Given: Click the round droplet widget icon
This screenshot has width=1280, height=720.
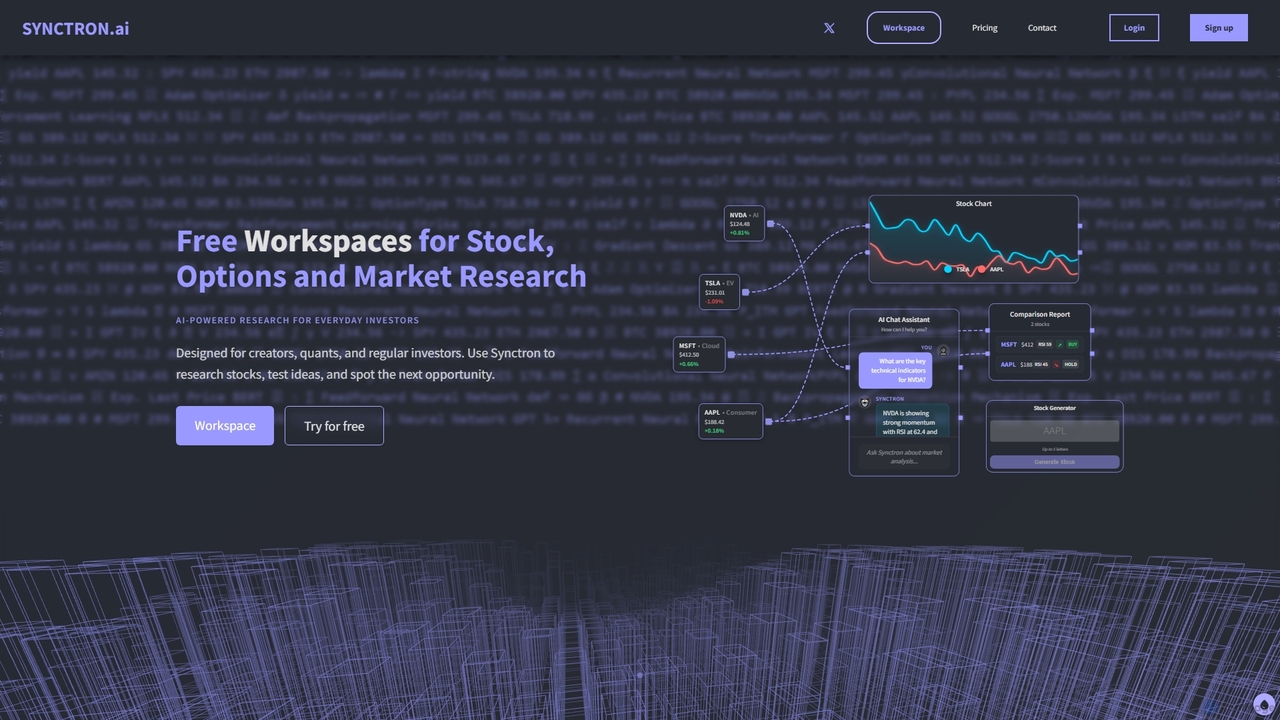Looking at the screenshot, I should tap(1264, 704).
